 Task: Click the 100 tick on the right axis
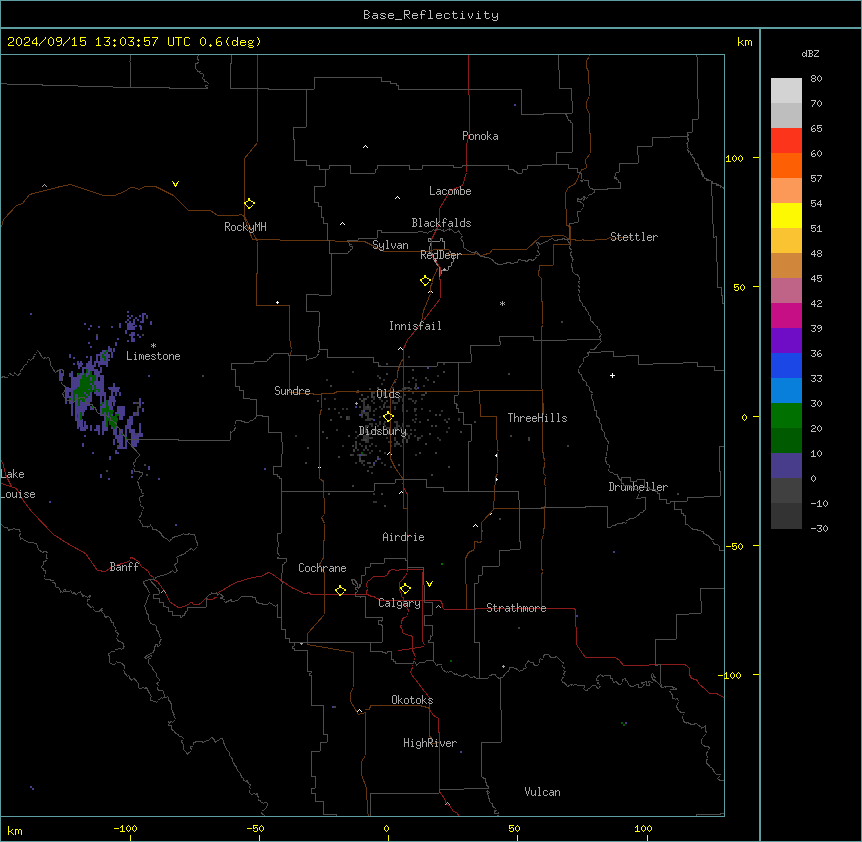734,158
